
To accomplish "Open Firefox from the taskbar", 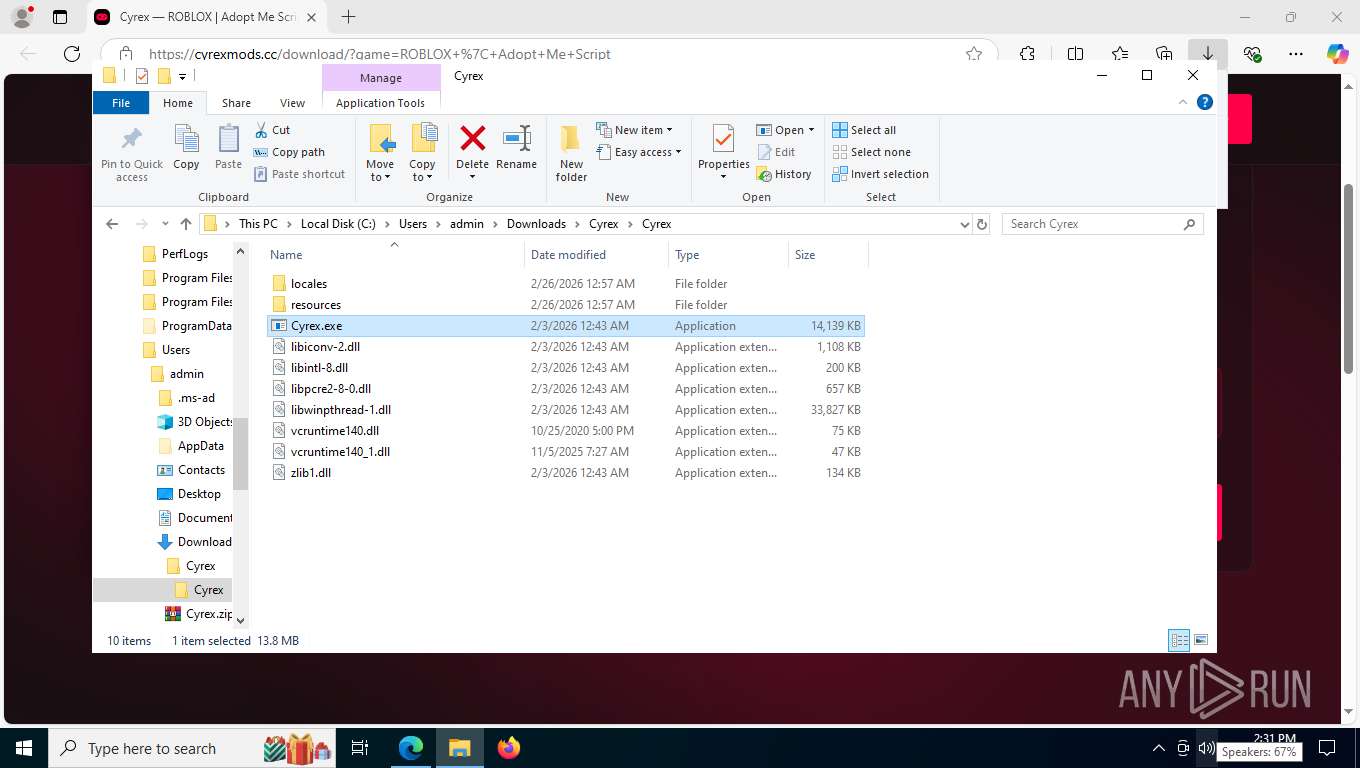I will [x=509, y=748].
